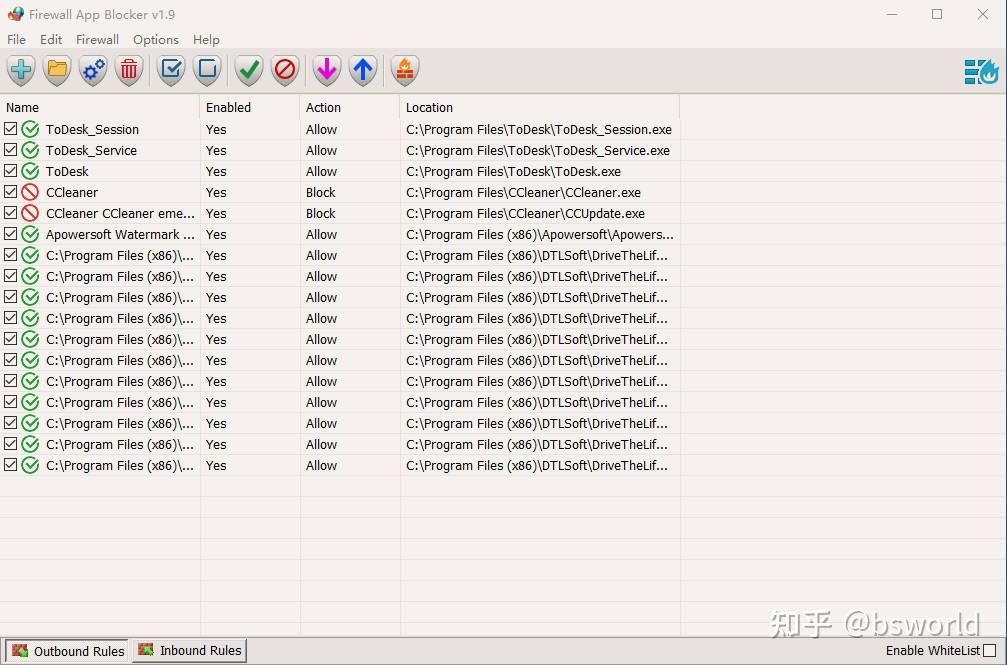Click the Apowersoft\Apowers... location path
This screenshot has height=665, width=1007.
539,235
